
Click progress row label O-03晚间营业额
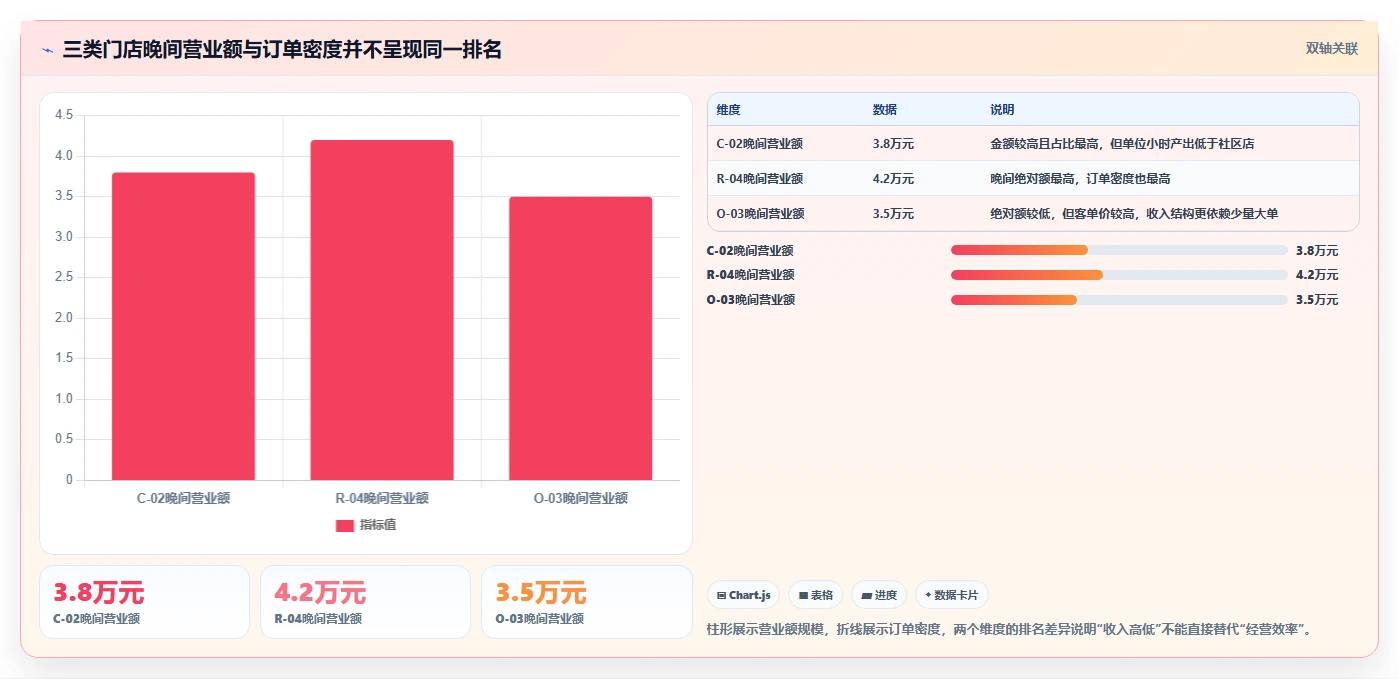click(750, 300)
